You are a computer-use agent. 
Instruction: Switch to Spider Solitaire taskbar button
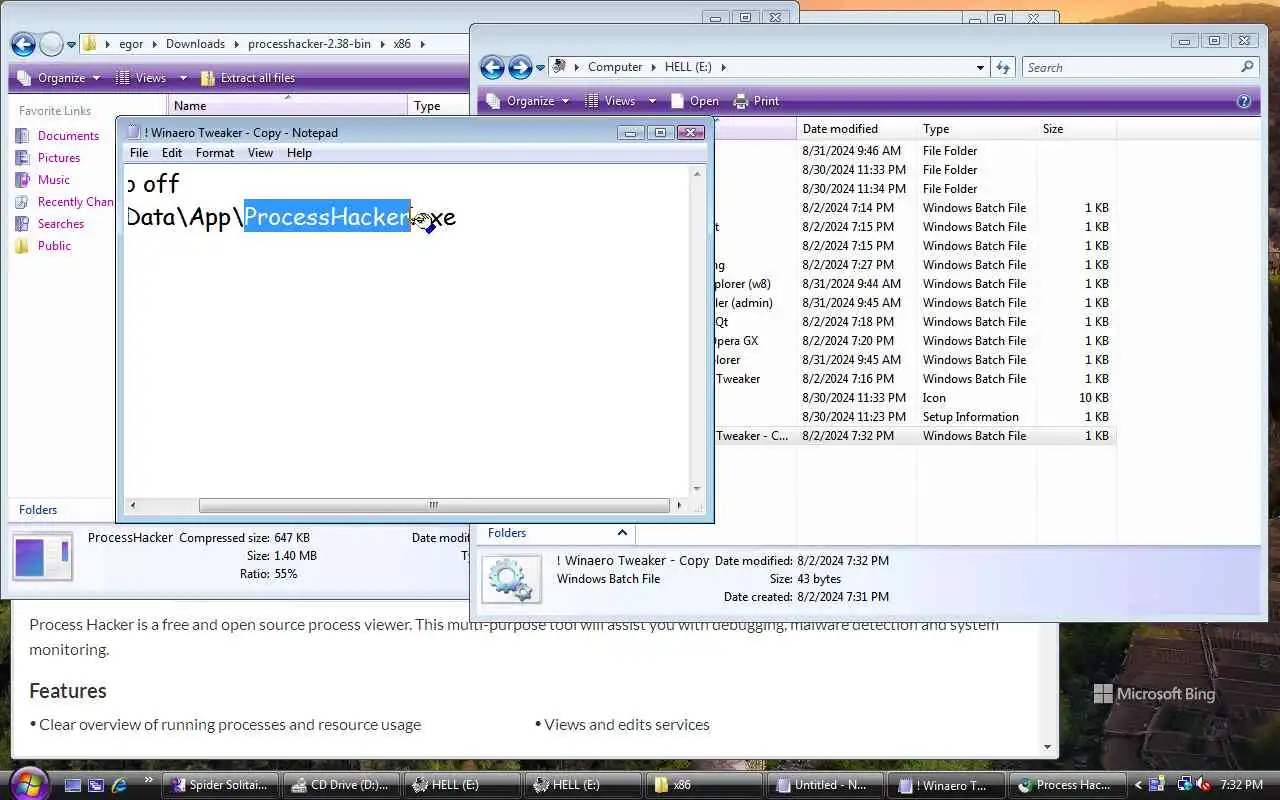pyautogui.click(x=220, y=785)
